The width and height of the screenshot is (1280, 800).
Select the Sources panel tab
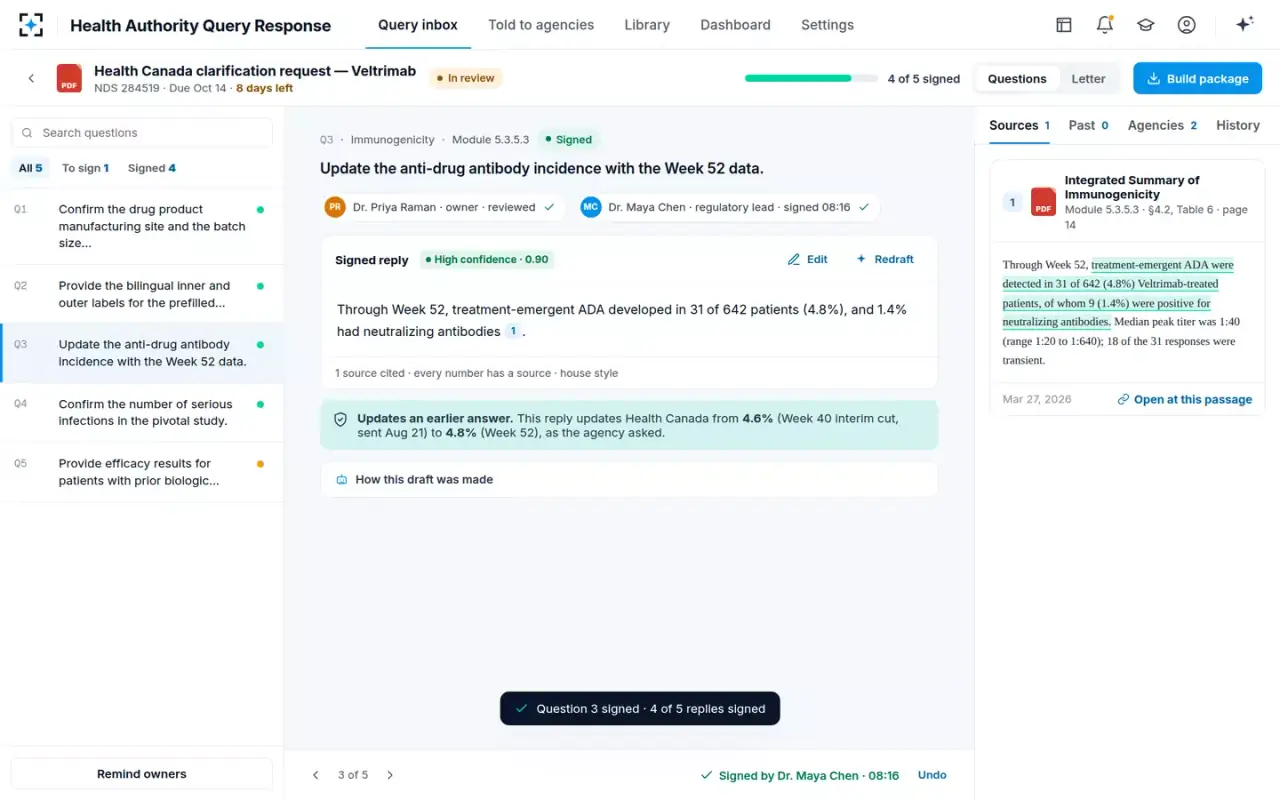pyautogui.click(x=1019, y=125)
